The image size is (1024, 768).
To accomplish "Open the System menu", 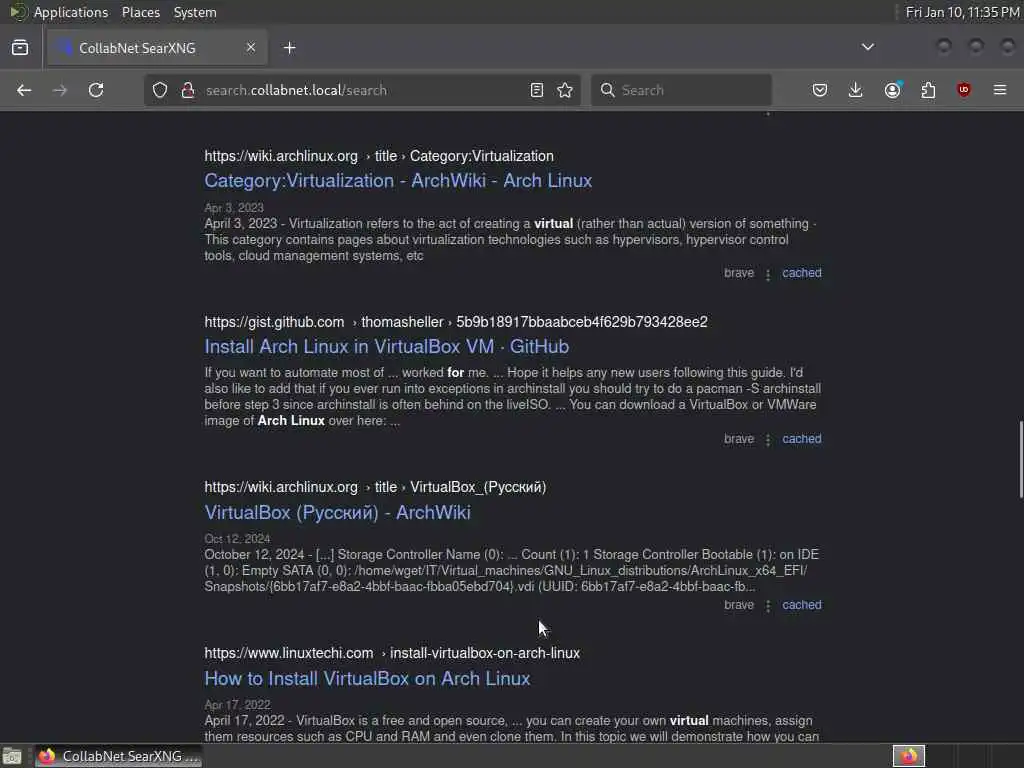I will (x=195, y=12).
